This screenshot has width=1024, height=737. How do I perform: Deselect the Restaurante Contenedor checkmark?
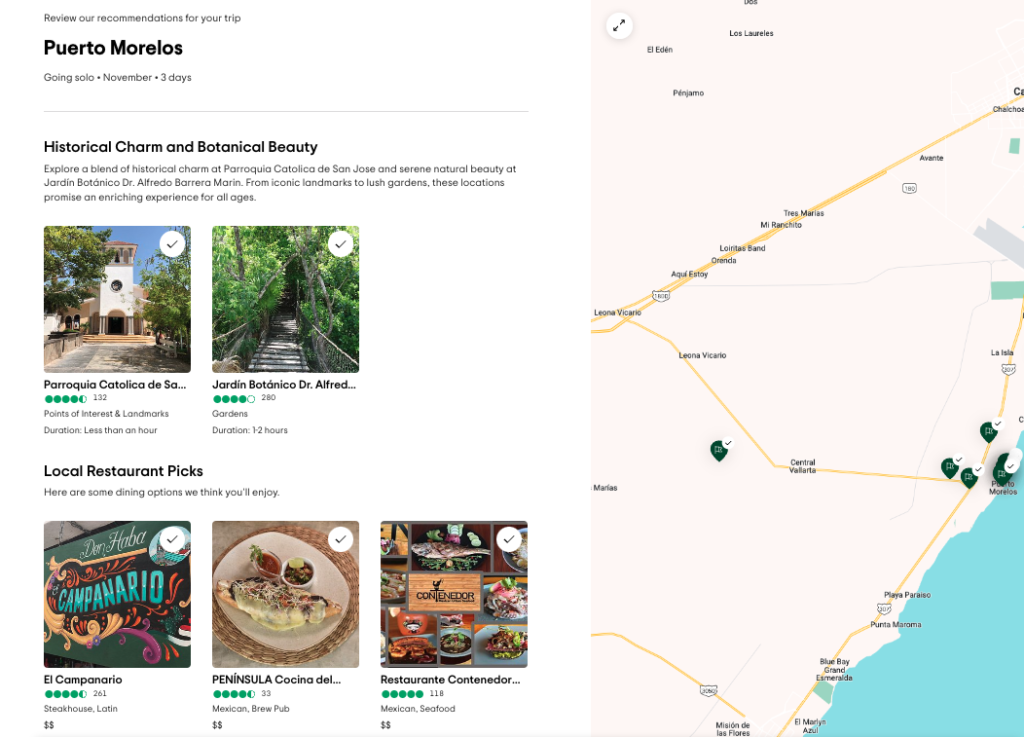(x=510, y=539)
